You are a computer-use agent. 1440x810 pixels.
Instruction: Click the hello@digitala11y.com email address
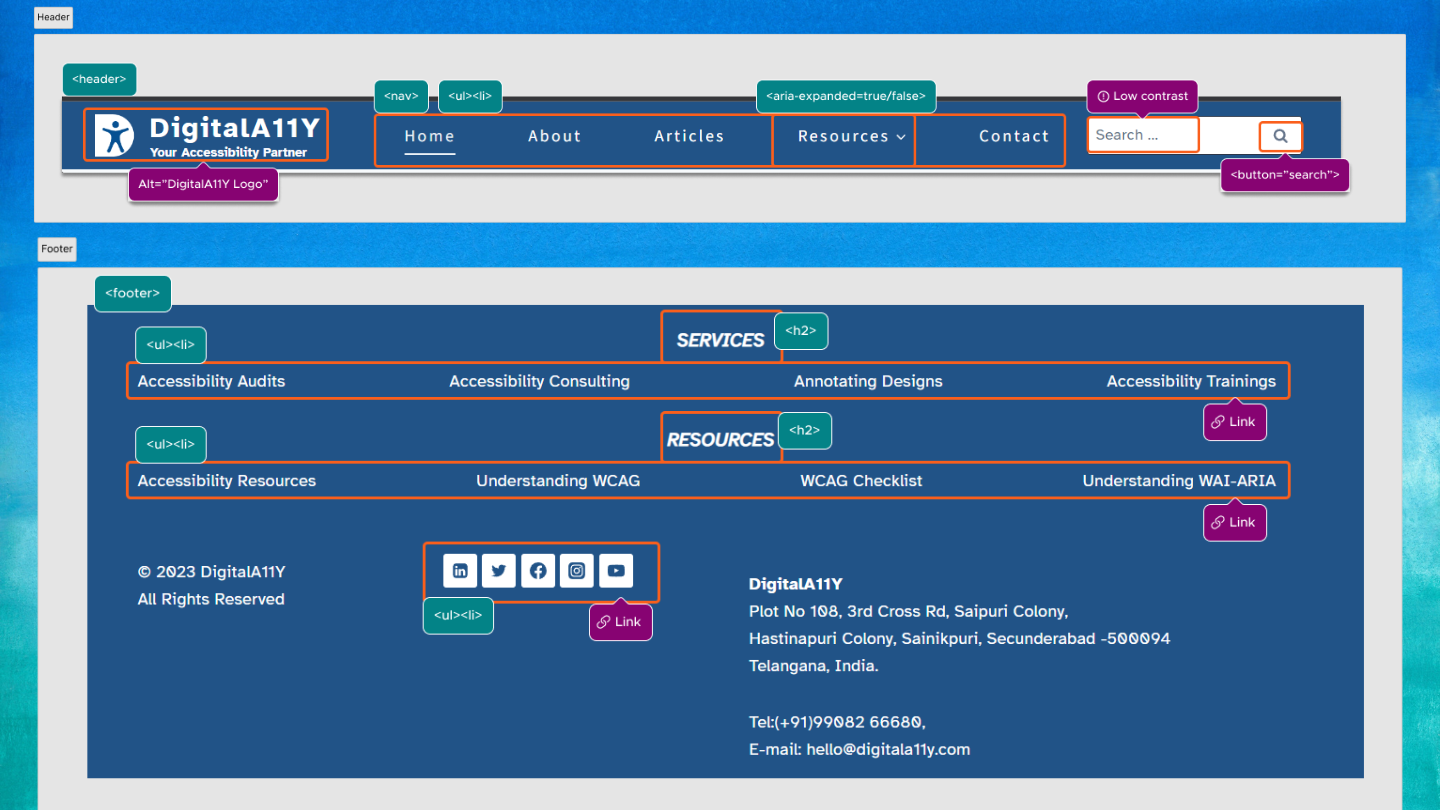(888, 749)
